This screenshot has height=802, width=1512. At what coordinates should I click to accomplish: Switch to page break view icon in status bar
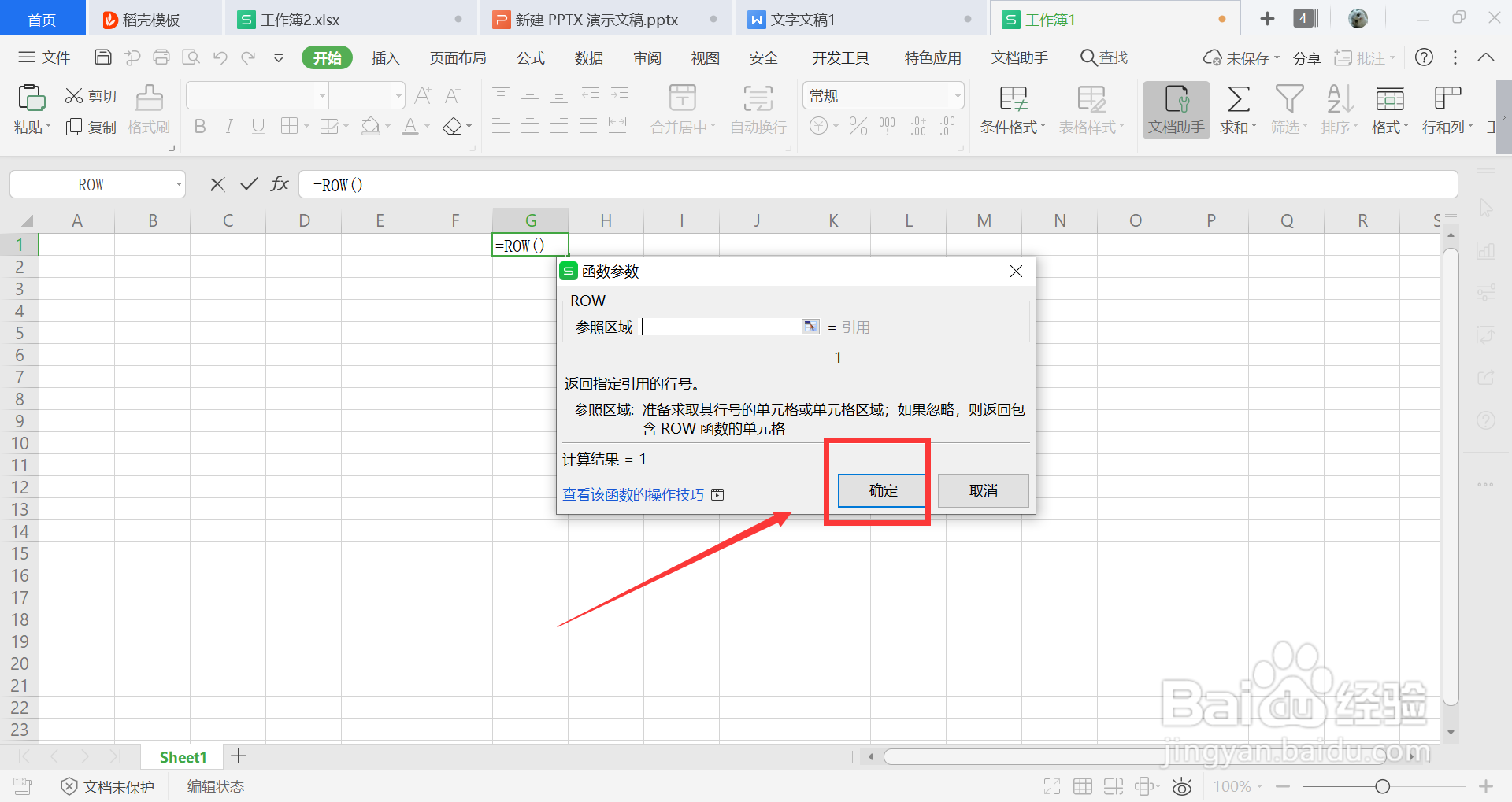[1114, 786]
